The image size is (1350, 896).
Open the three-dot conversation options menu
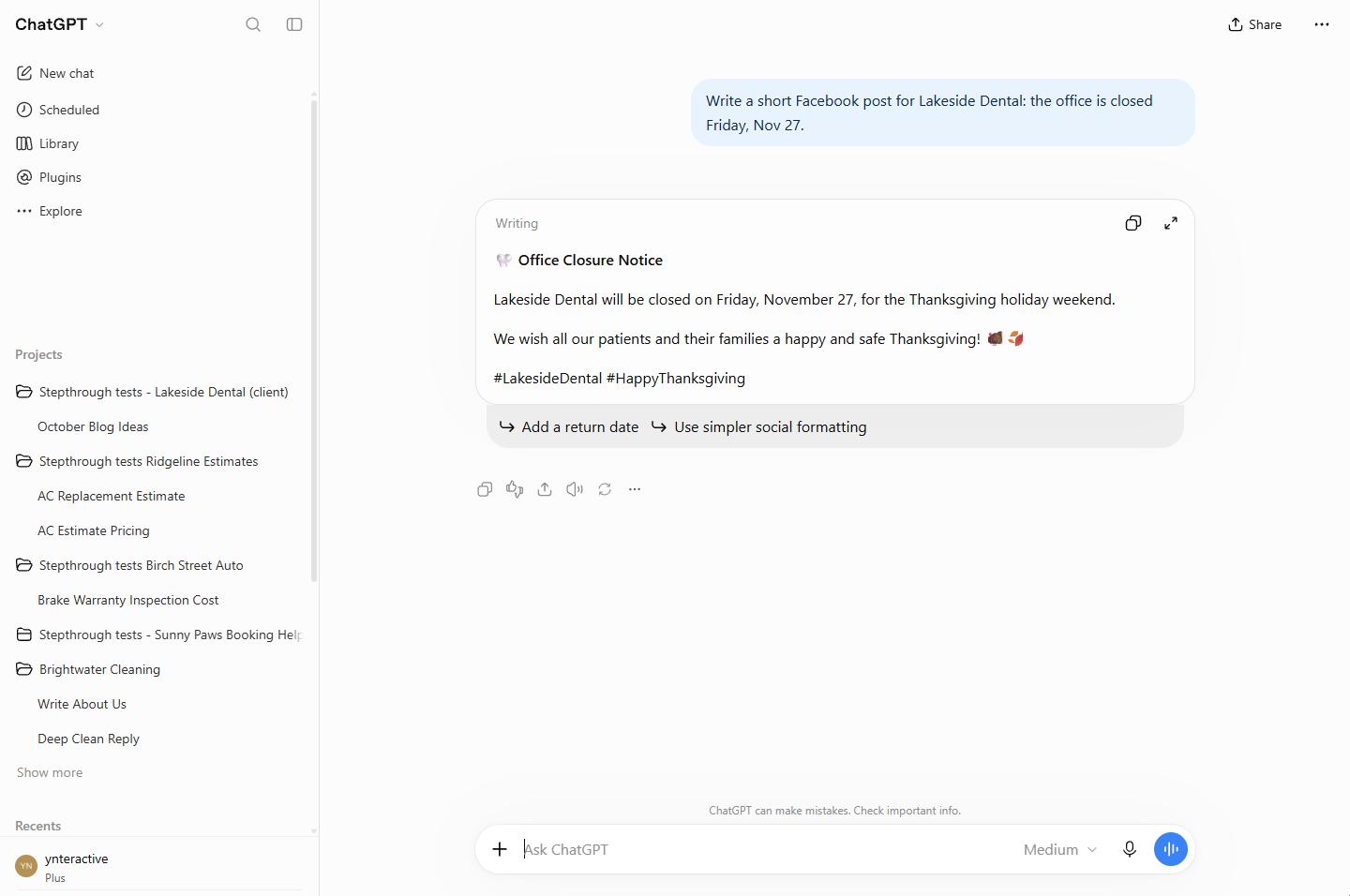coord(1322,24)
